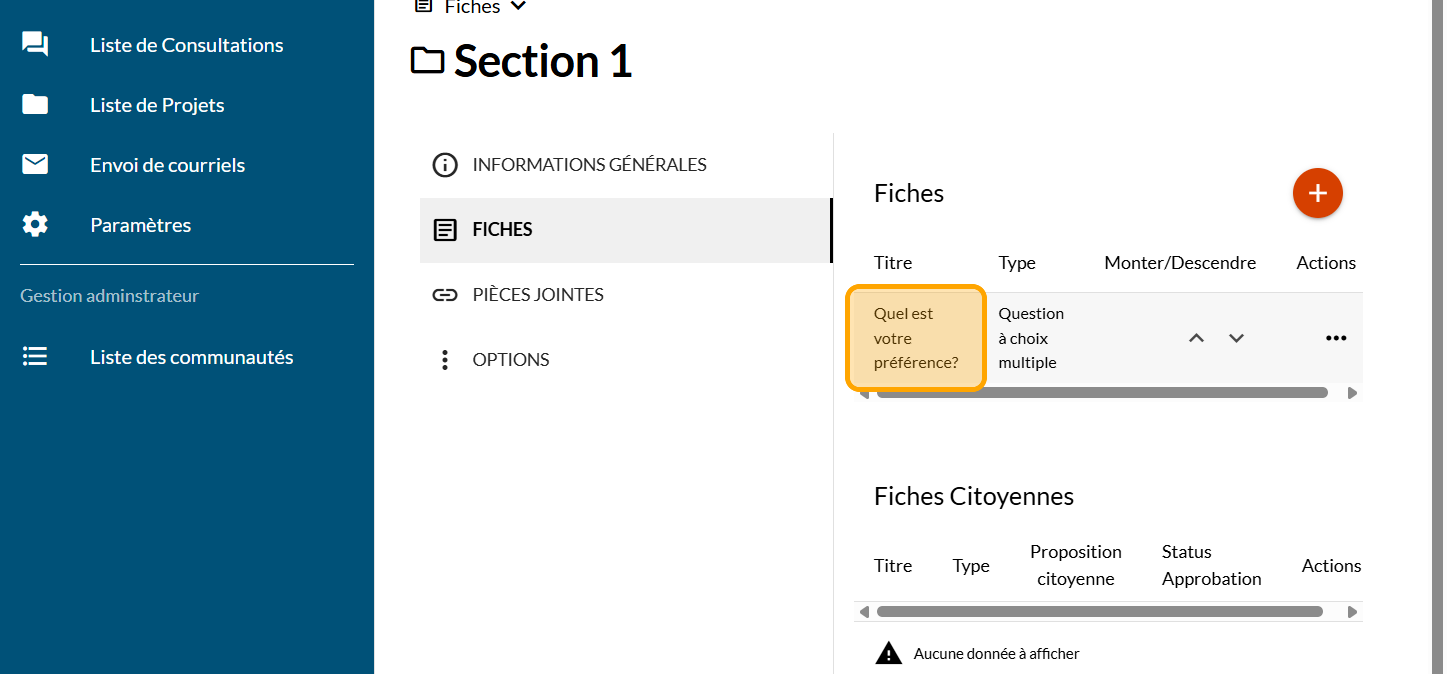Click the Envoi de courriels envelope icon
The image size is (1447, 674).
point(35,165)
